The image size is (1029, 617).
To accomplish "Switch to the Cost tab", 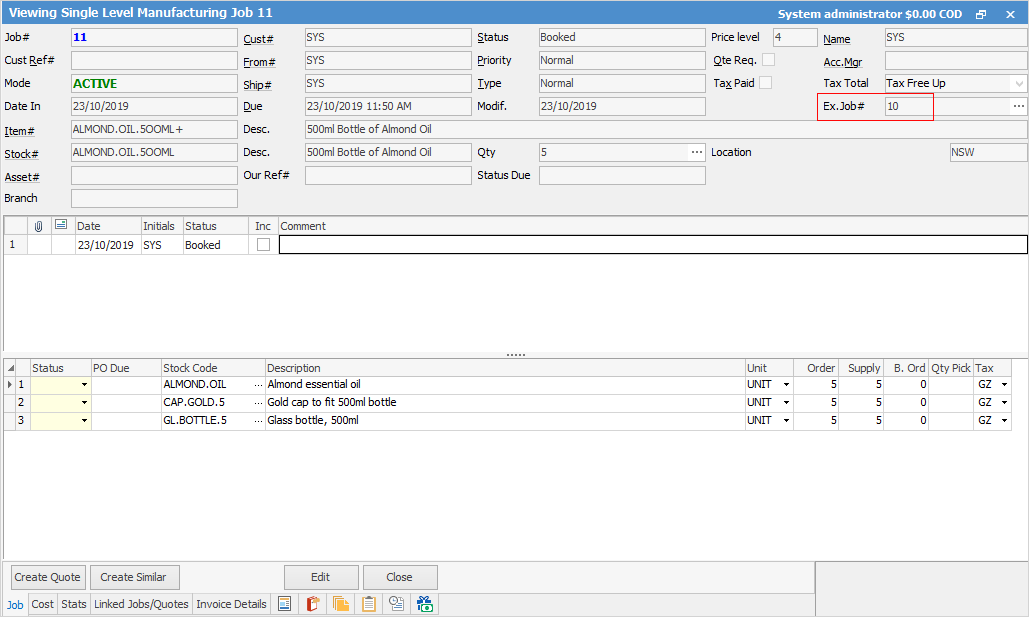I will click(42, 604).
